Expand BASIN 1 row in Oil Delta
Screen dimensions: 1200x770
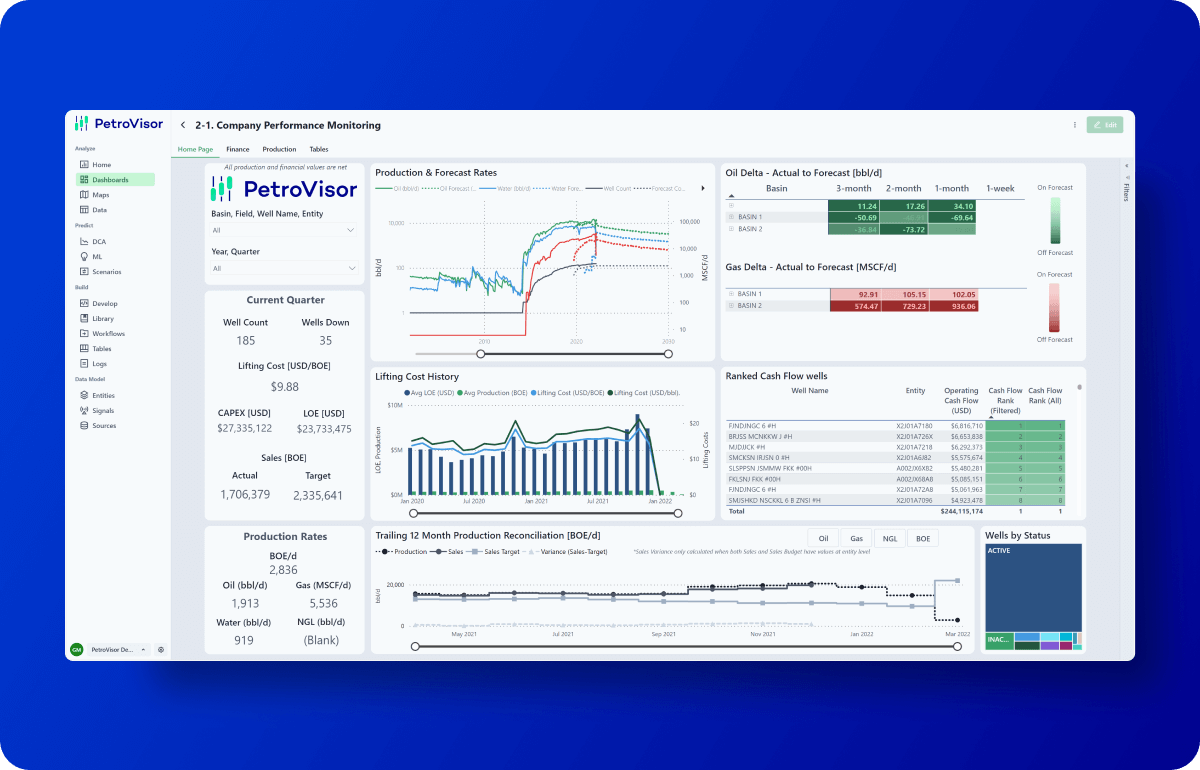(x=731, y=217)
